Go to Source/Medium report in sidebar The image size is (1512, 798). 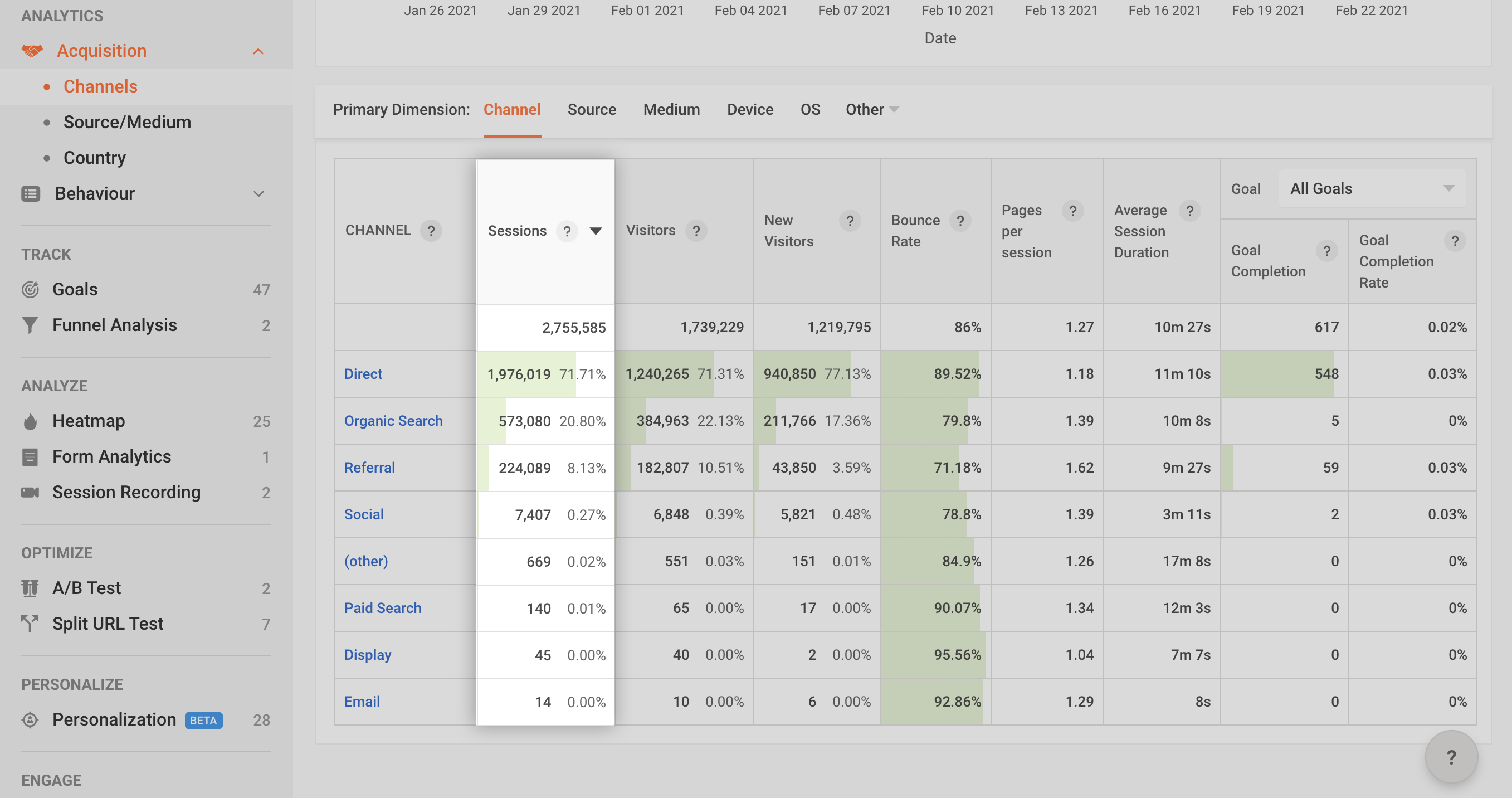pos(128,122)
